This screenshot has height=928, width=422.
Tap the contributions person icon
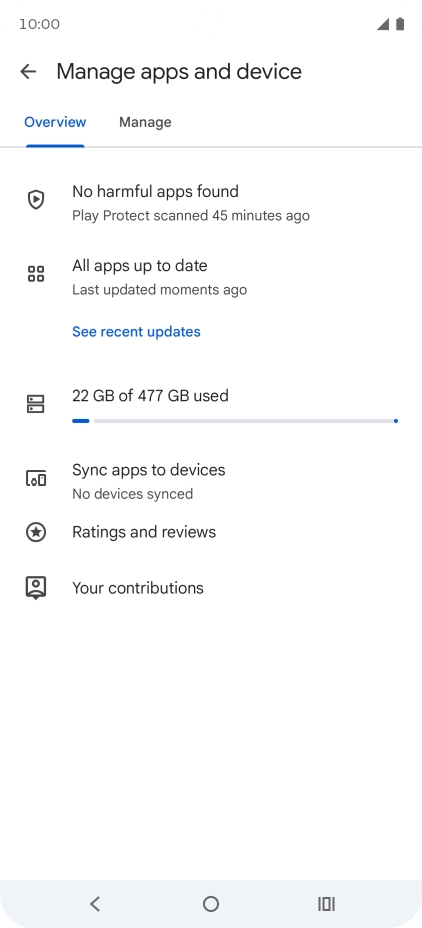36,588
